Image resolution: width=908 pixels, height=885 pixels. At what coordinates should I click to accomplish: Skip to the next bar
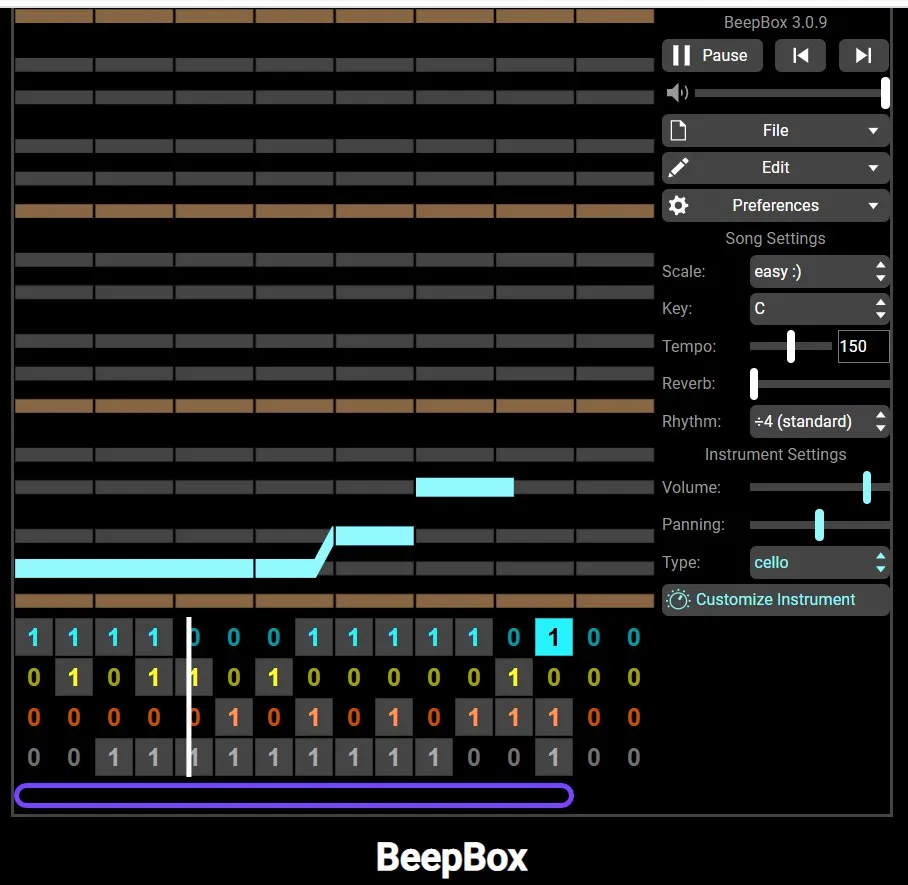click(x=863, y=56)
